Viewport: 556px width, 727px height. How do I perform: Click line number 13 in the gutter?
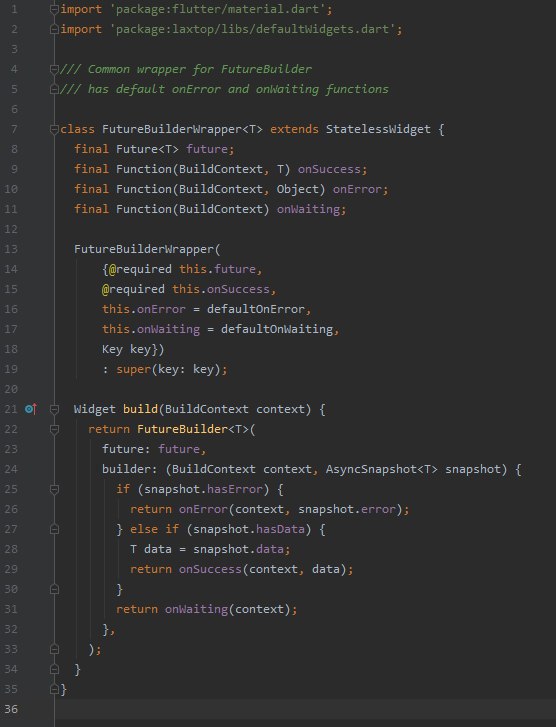(11, 249)
